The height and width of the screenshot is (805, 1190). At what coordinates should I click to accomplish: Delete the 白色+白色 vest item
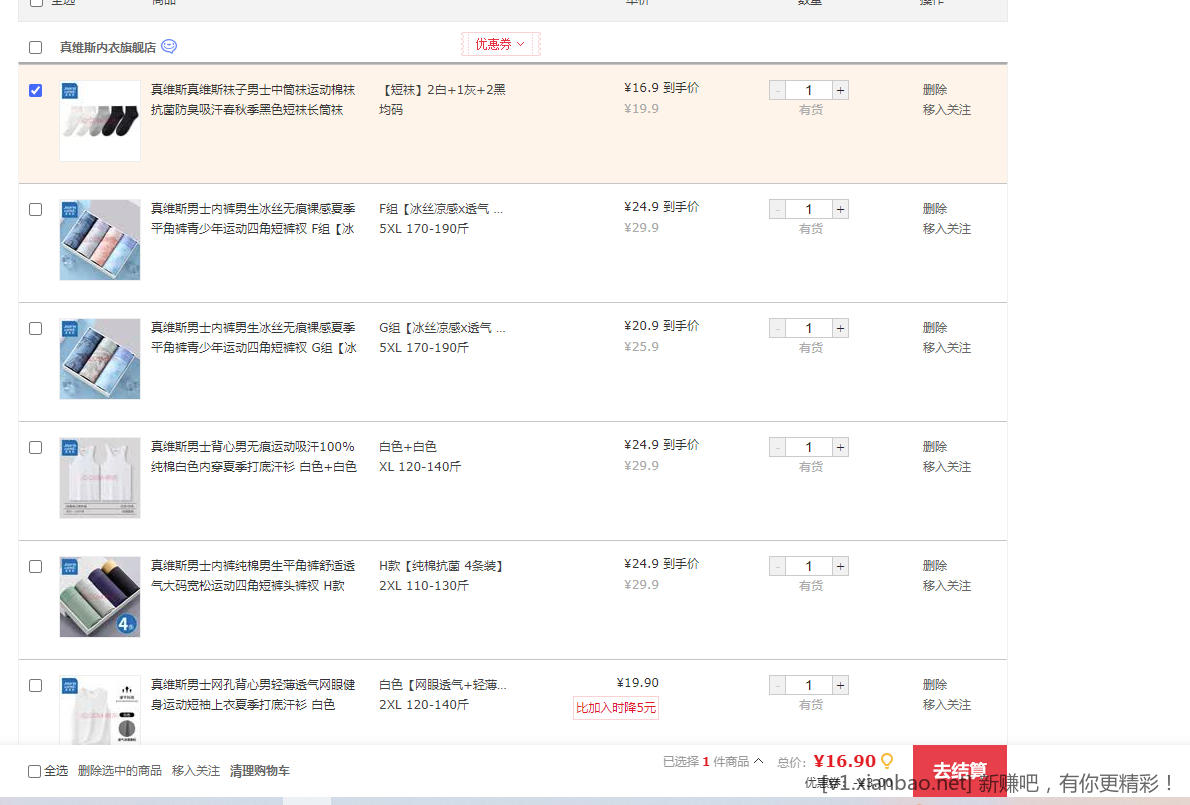[935, 447]
